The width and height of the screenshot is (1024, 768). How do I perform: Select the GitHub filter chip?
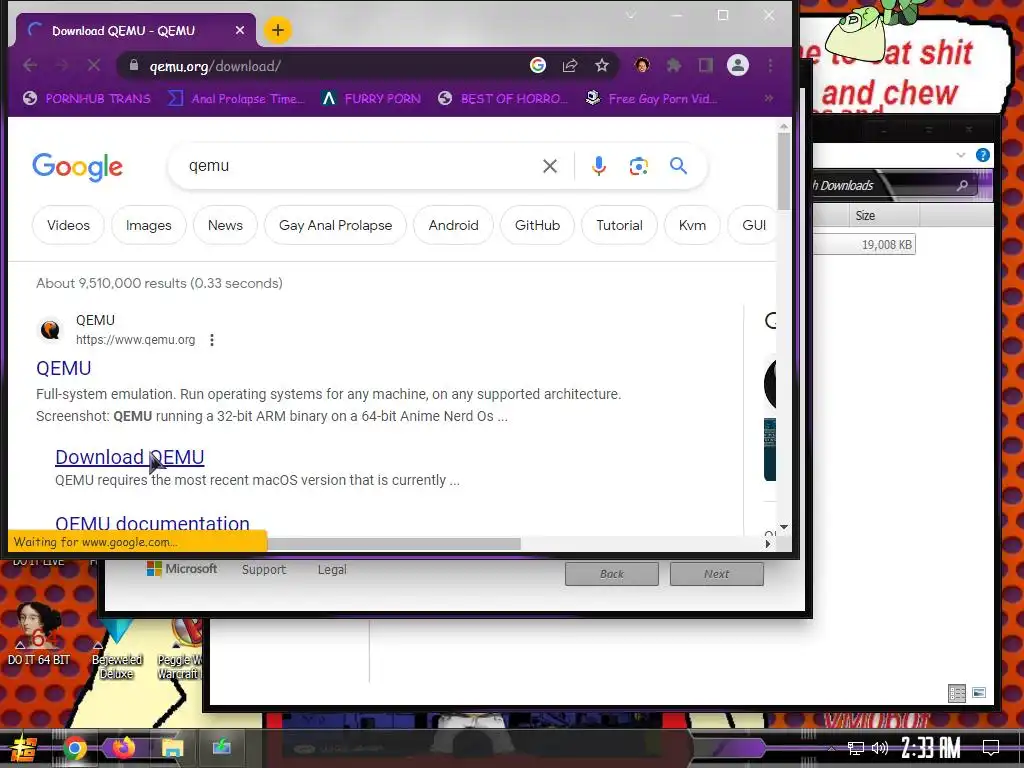(537, 225)
